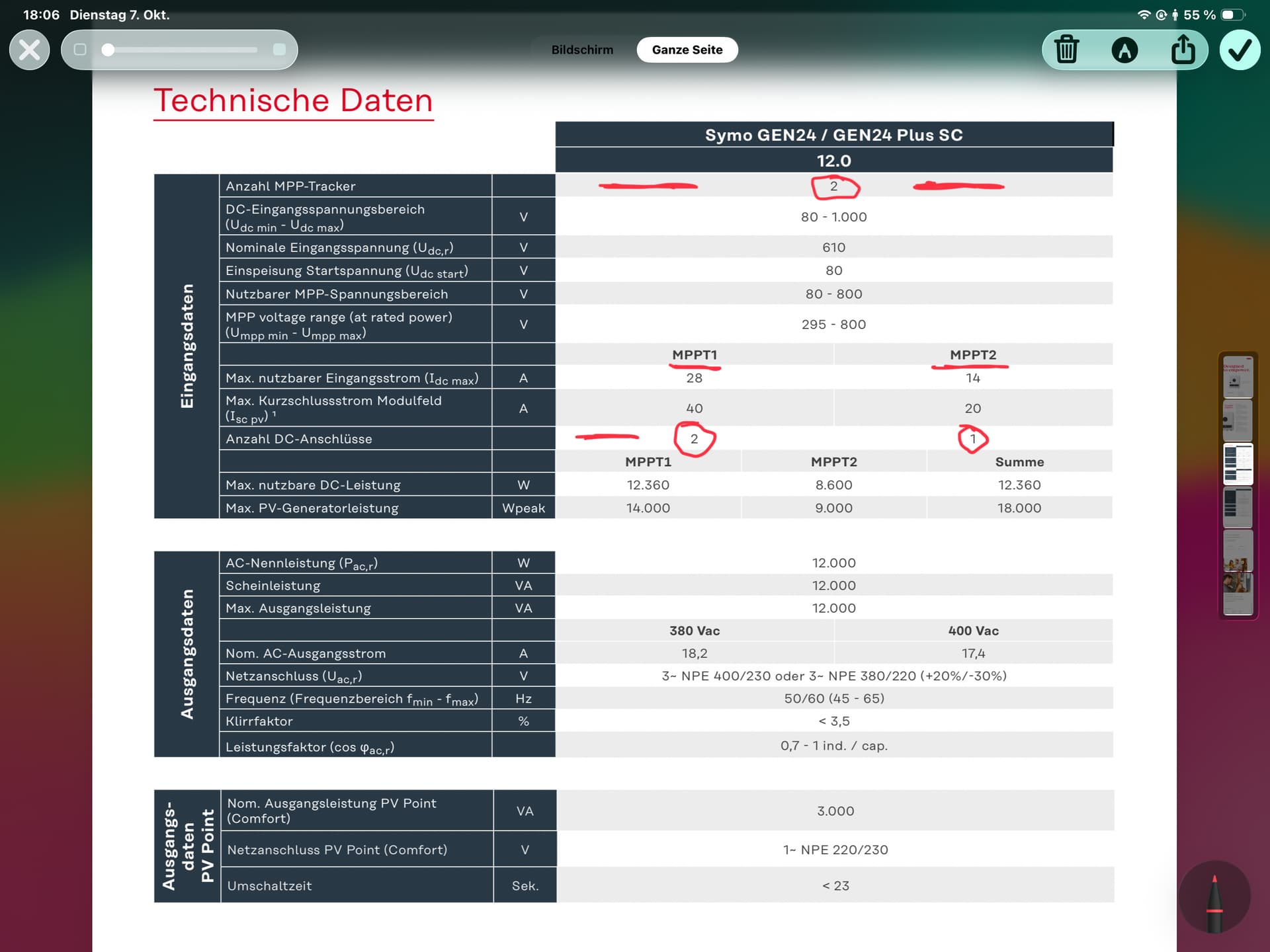
Task: Tap the Wi-Fi icon in status bar
Action: point(1144,15)
